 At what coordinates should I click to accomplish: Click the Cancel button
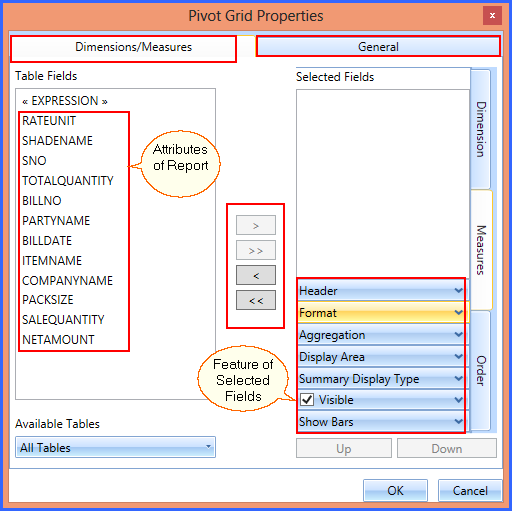470,490
